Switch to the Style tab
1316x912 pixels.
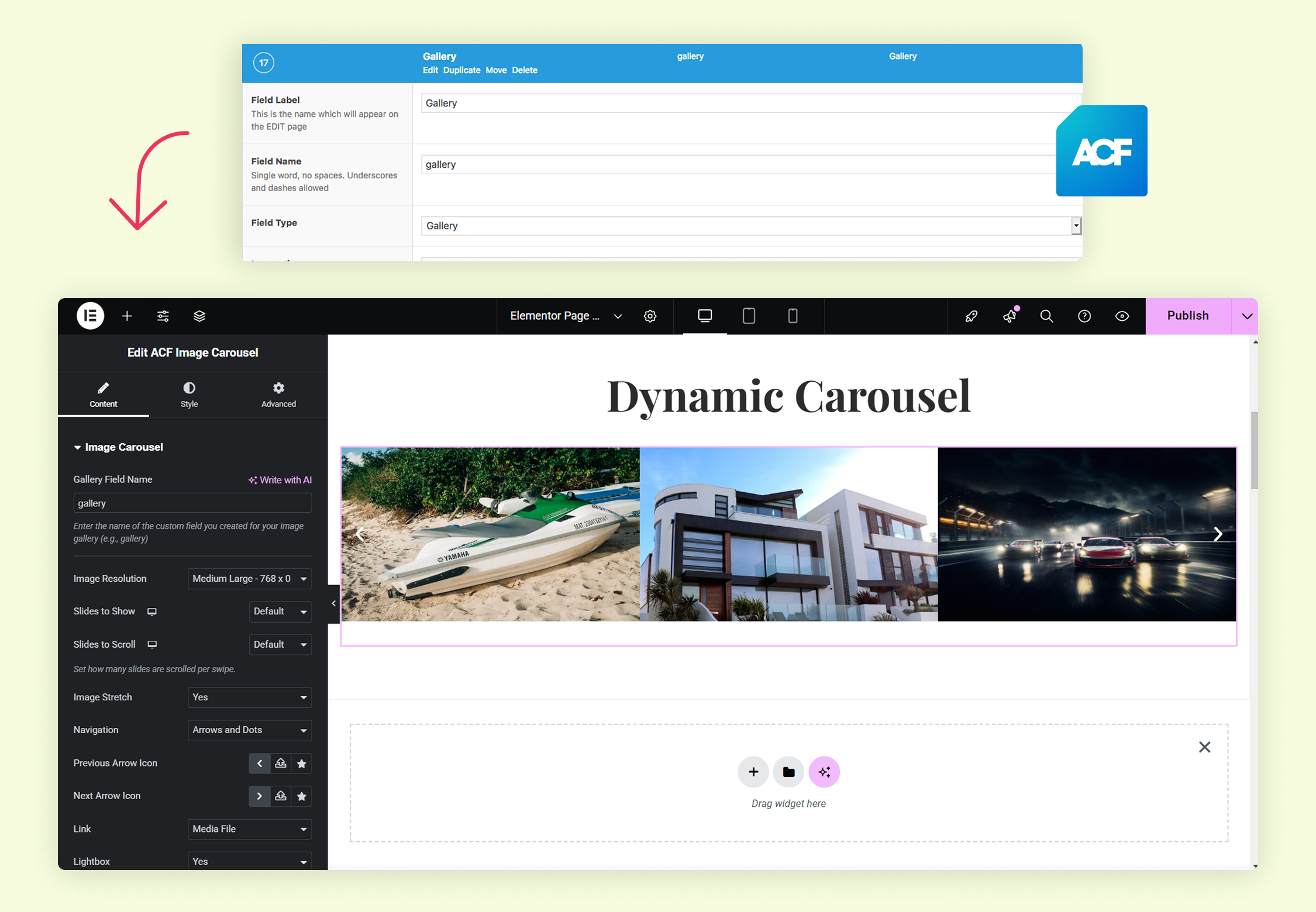(x=189, y=393)
